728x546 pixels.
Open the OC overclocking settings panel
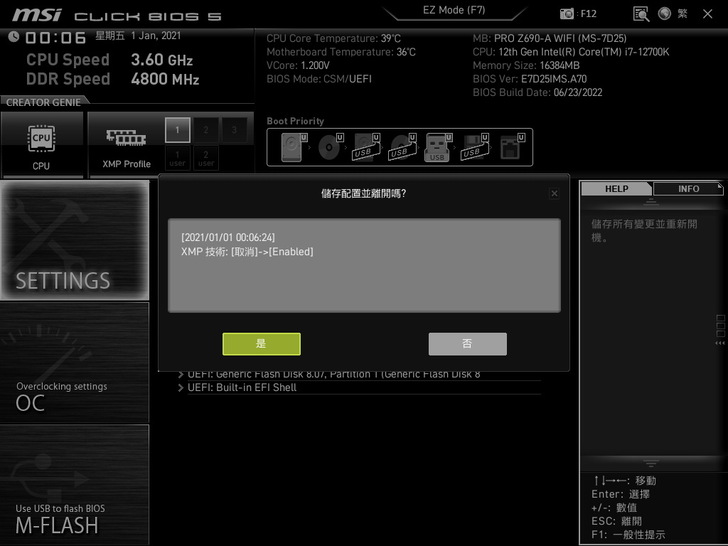click(x=74, y=363)
